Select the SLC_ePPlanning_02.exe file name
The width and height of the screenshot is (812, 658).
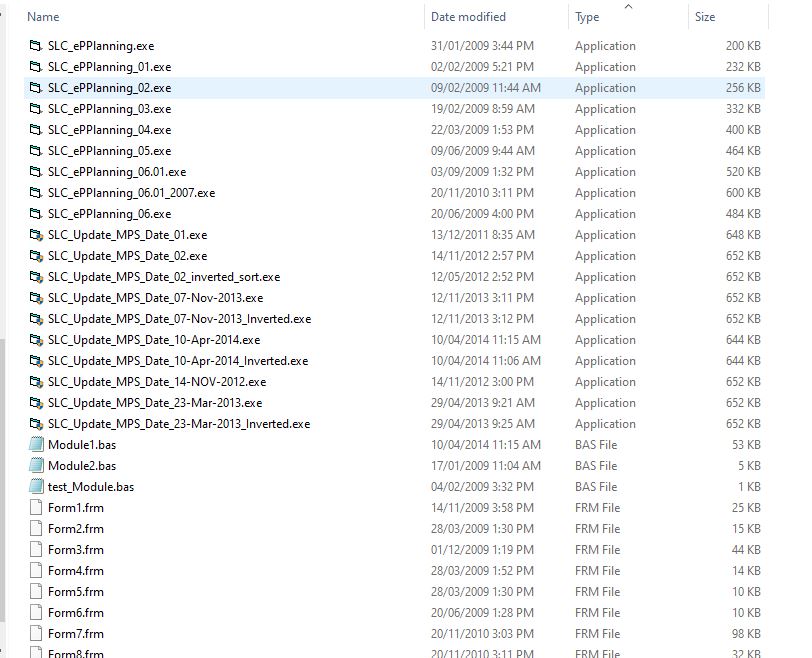click(109, 88)
